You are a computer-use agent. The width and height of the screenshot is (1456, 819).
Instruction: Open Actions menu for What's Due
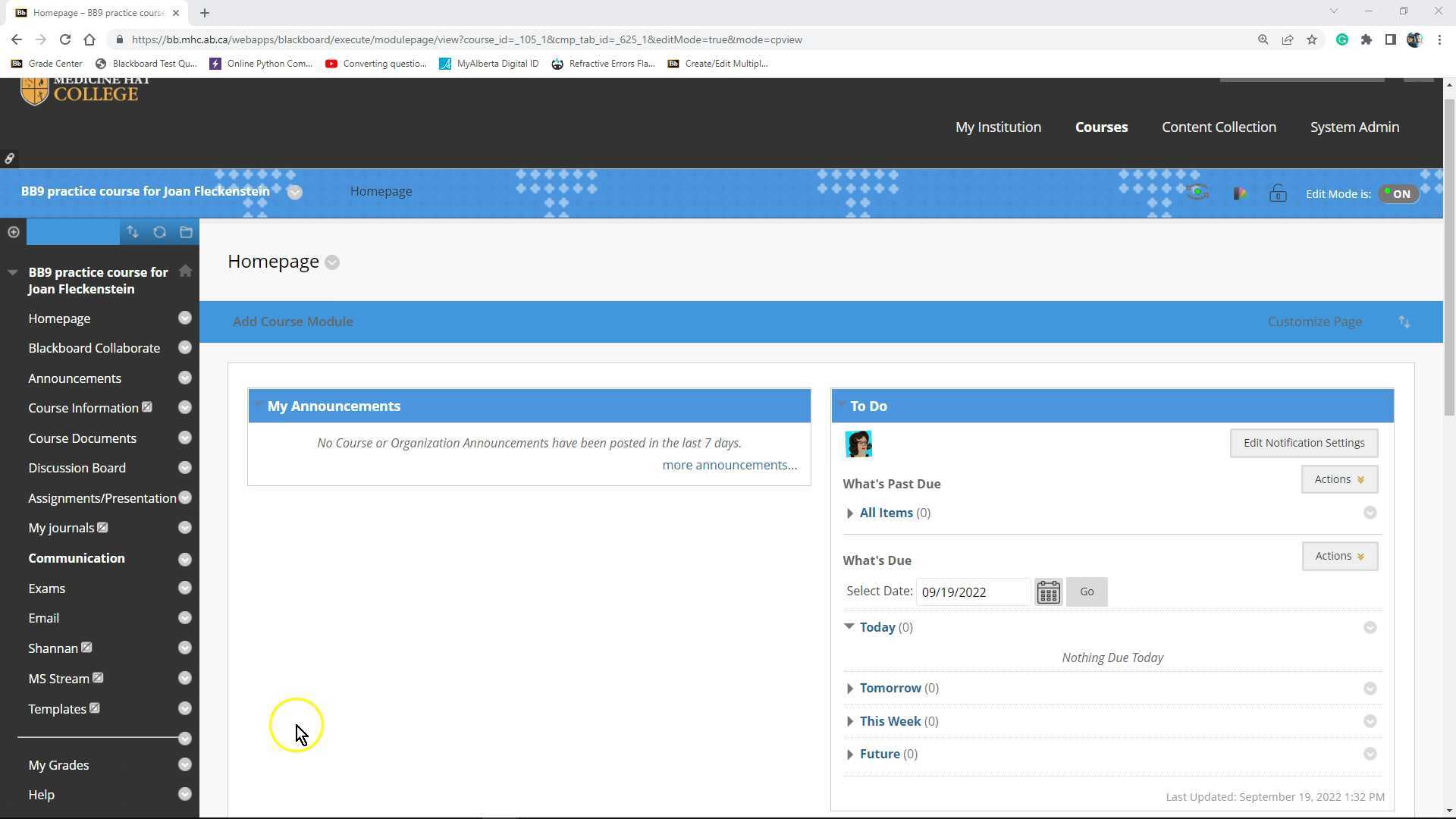pyautogui.click(x=1339, y=556)
